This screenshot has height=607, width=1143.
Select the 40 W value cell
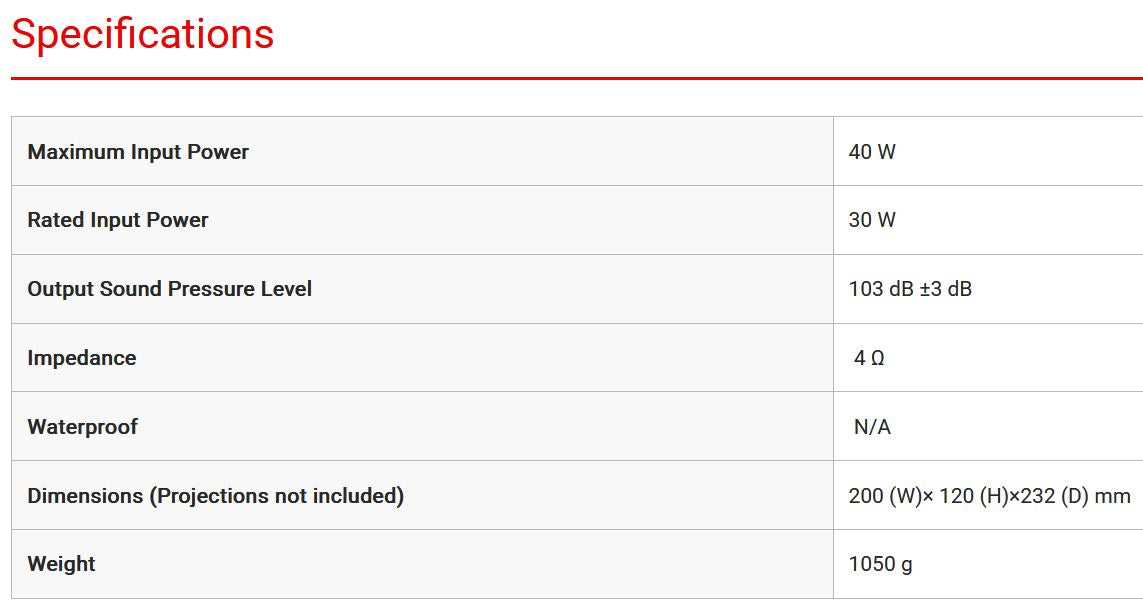872,152
